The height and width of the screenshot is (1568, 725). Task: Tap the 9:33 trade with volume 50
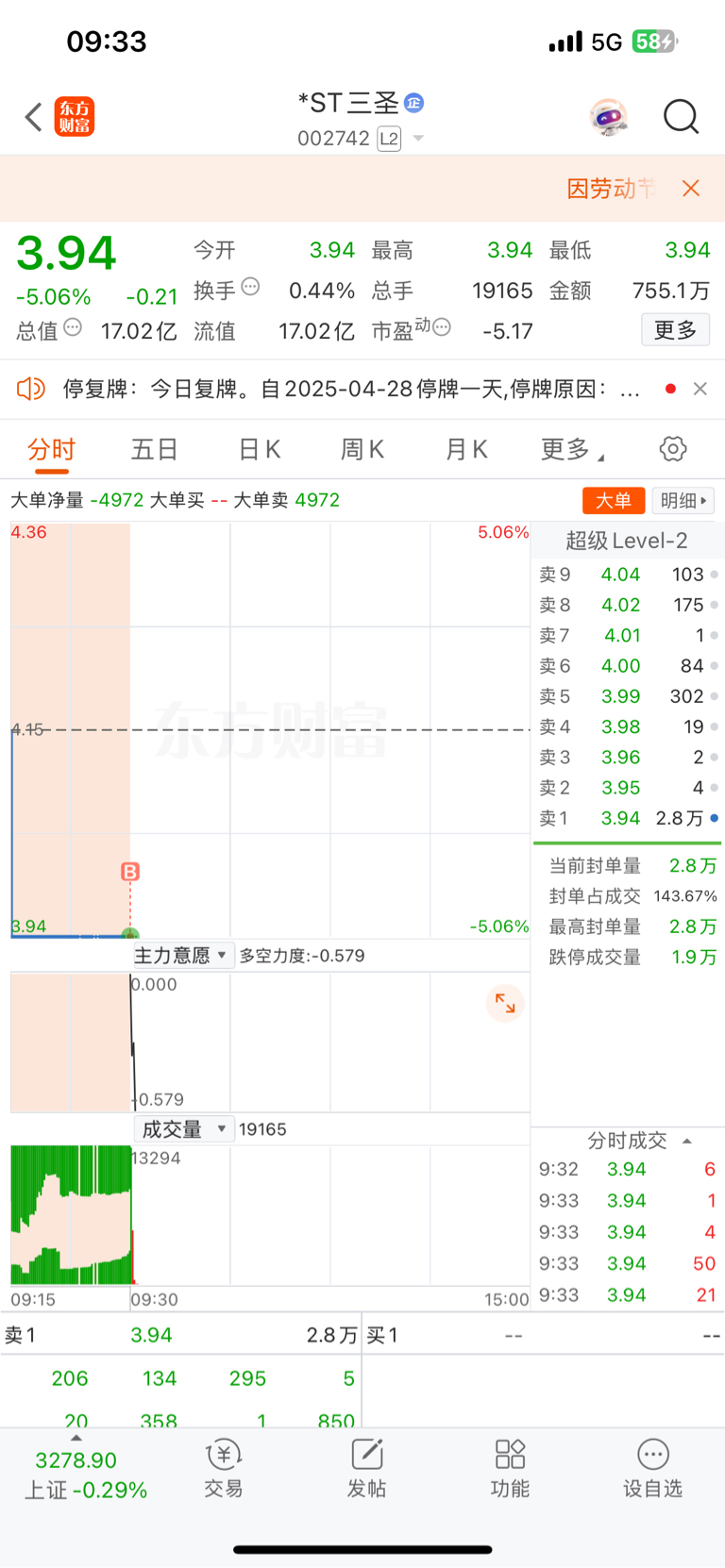pos(627,1263)
